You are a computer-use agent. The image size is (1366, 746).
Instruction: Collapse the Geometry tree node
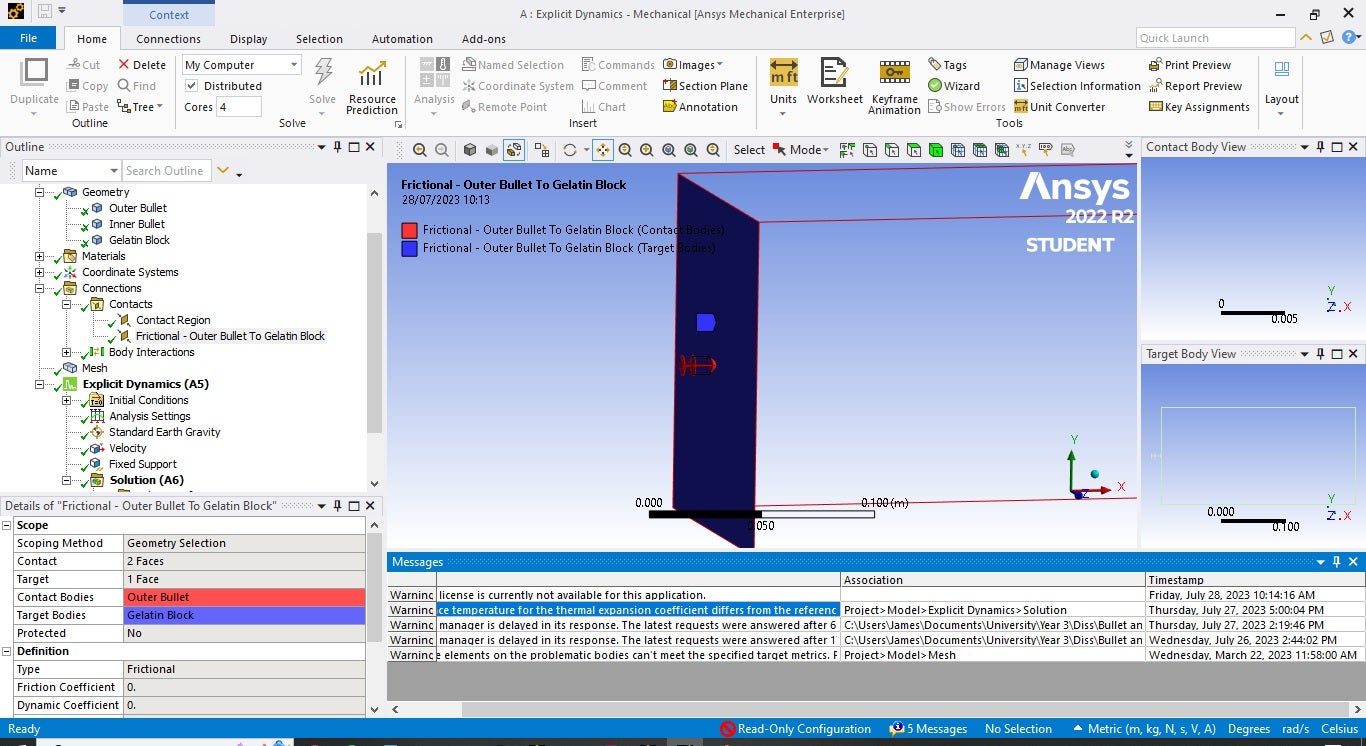tap(40, 192)
